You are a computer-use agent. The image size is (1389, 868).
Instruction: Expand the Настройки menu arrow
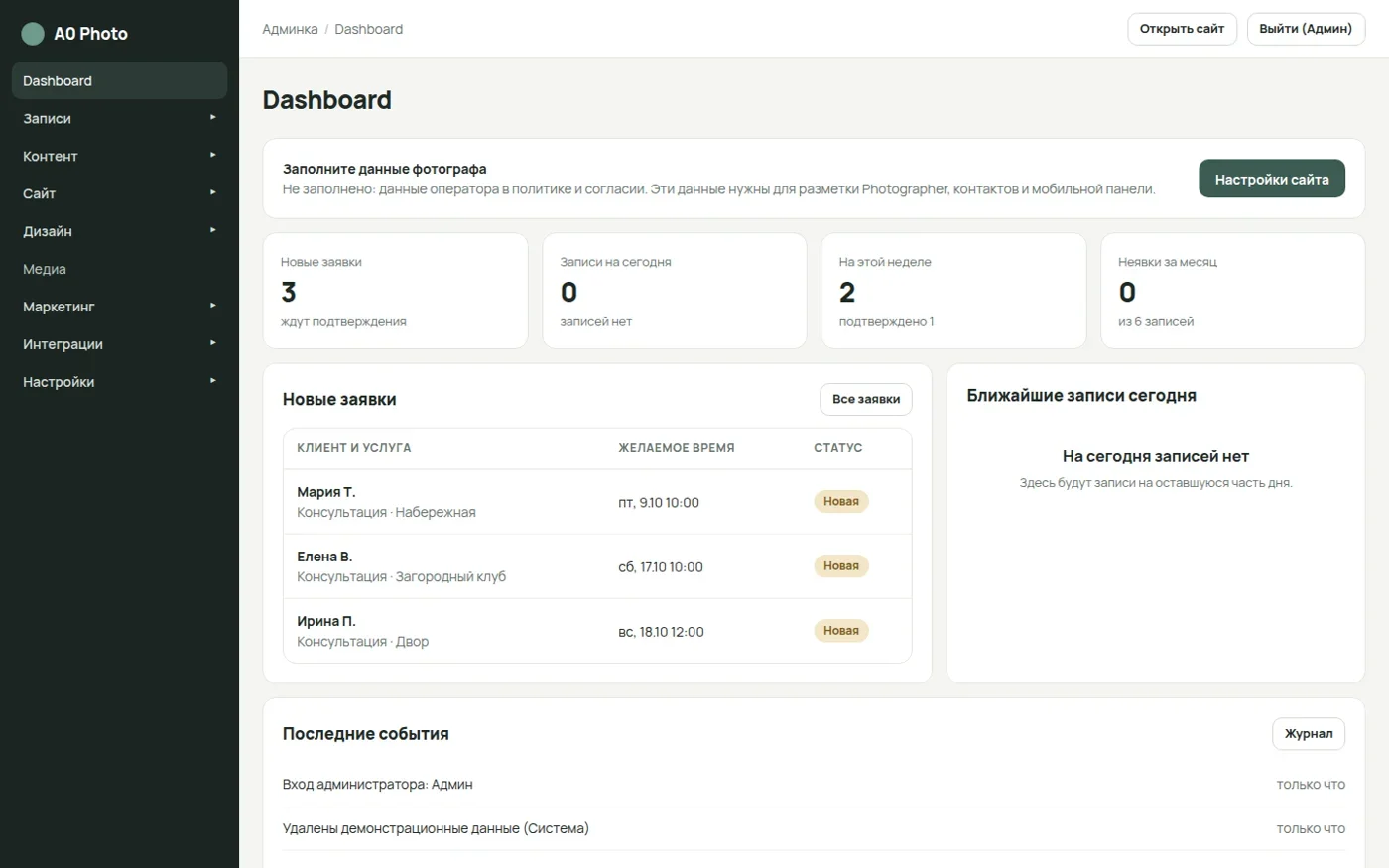click(212, 382)
